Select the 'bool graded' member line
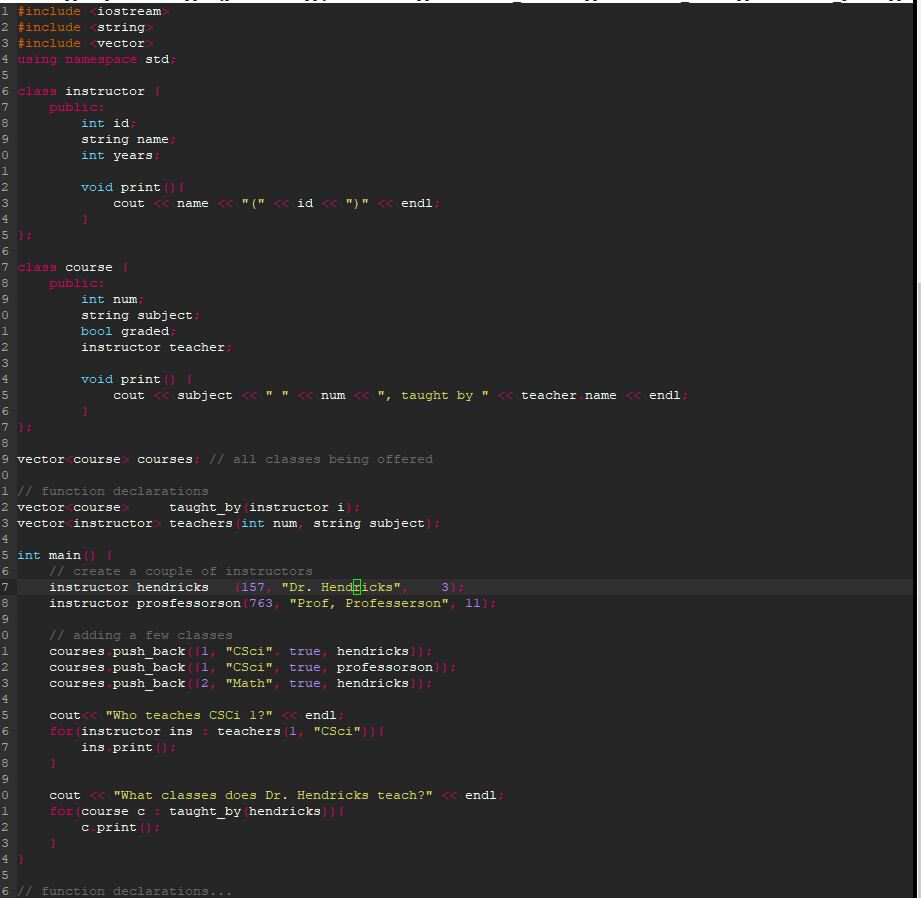This screenshot has width=921, height=898. 127,331
